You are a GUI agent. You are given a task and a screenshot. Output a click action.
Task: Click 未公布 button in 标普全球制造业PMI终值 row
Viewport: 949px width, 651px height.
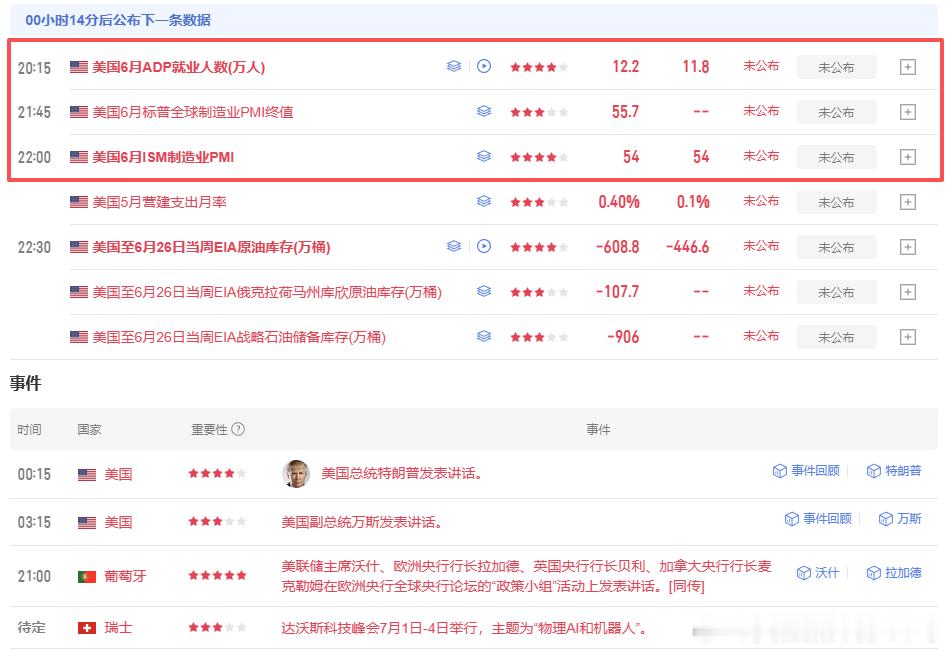836,112
